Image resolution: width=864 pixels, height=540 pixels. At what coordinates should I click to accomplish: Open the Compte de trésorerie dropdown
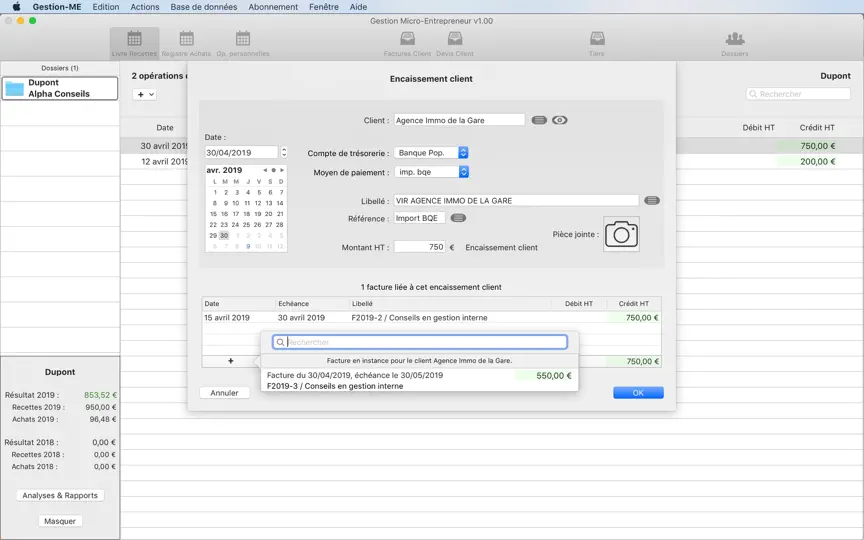tap(431, 153)
